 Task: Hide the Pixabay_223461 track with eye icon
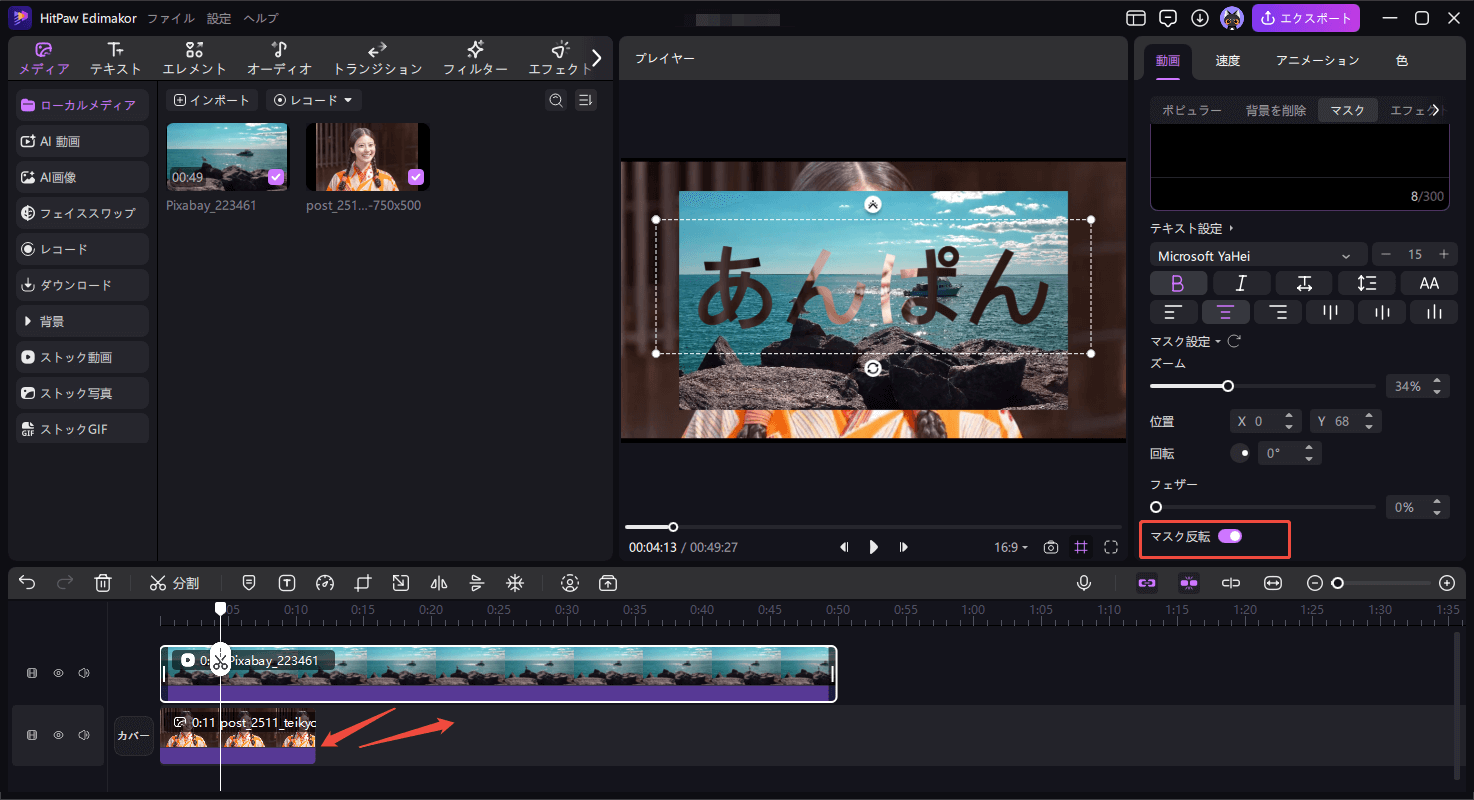tap(58, 673)
